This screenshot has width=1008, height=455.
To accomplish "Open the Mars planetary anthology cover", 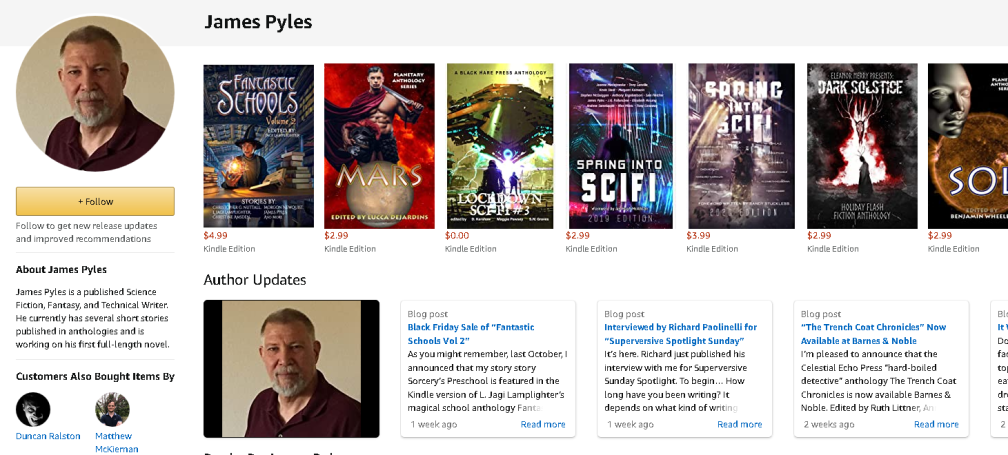I will pyautogui.click(x=379, y=146).
